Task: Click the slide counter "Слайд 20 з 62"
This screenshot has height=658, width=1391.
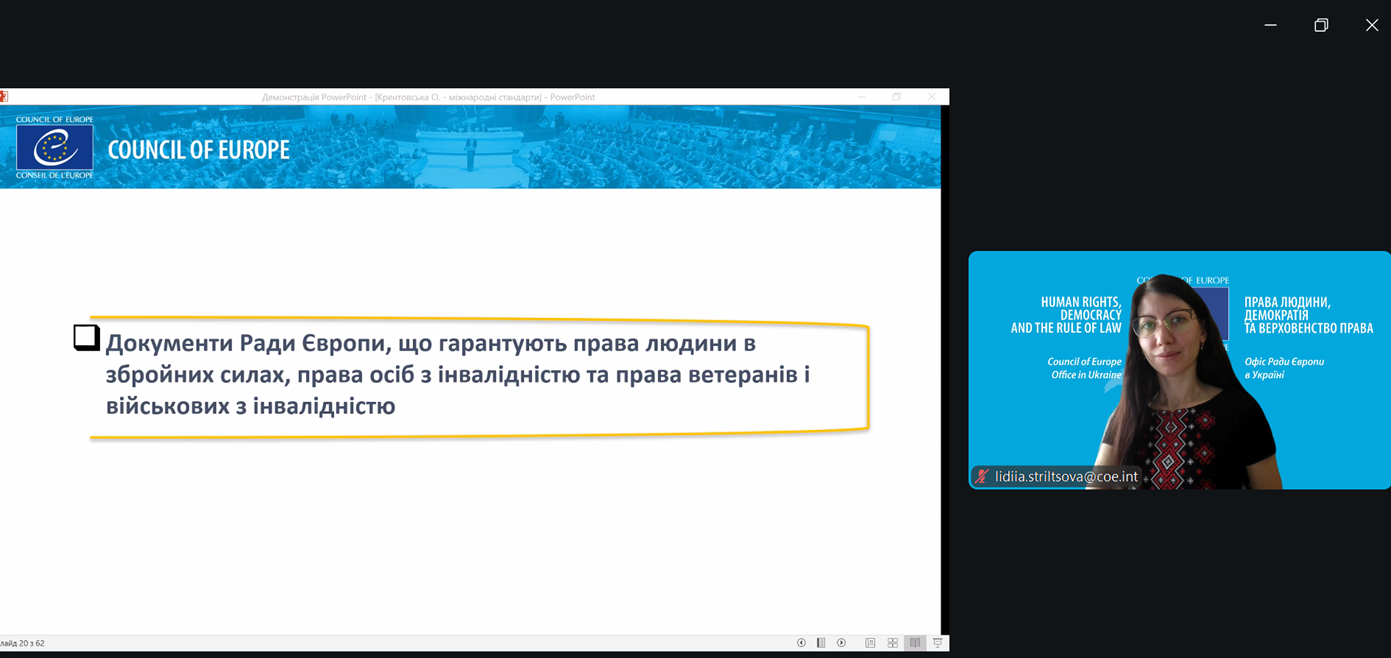Action: pos(22,643)
